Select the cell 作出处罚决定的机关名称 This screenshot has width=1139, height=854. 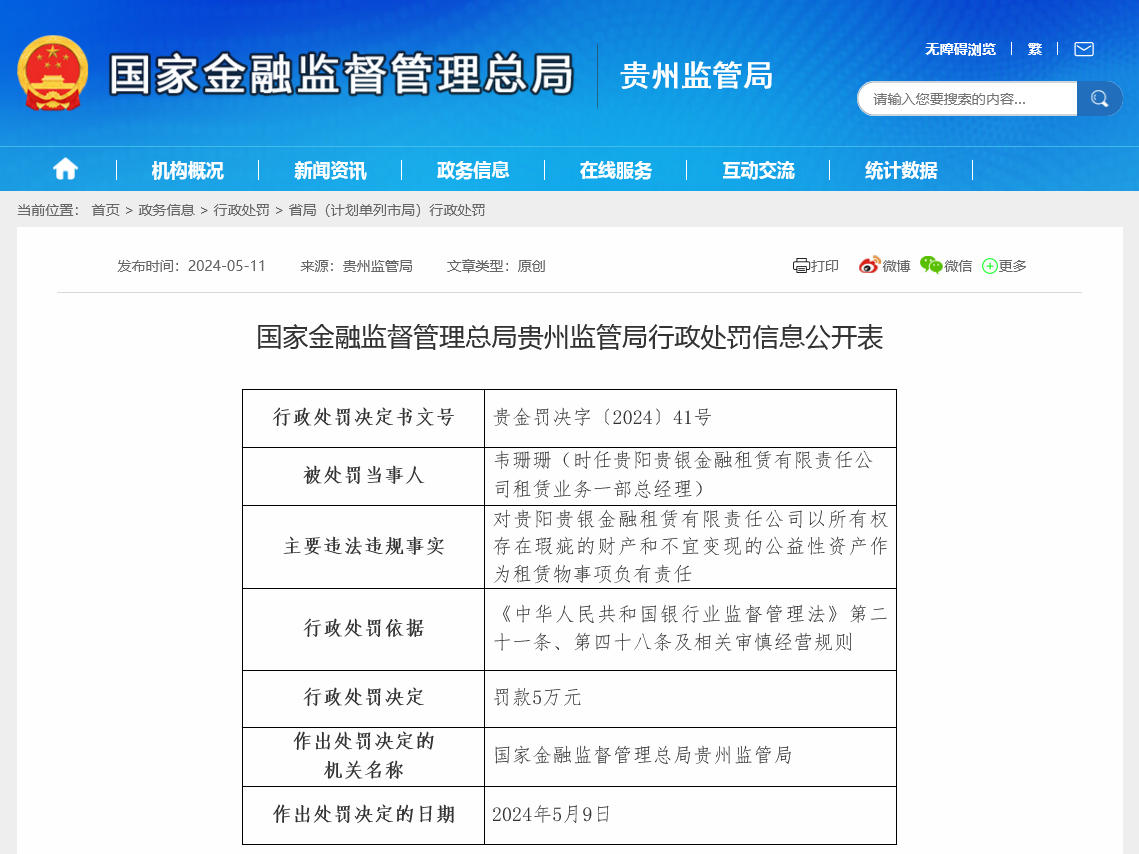click(x=363, y=757)
